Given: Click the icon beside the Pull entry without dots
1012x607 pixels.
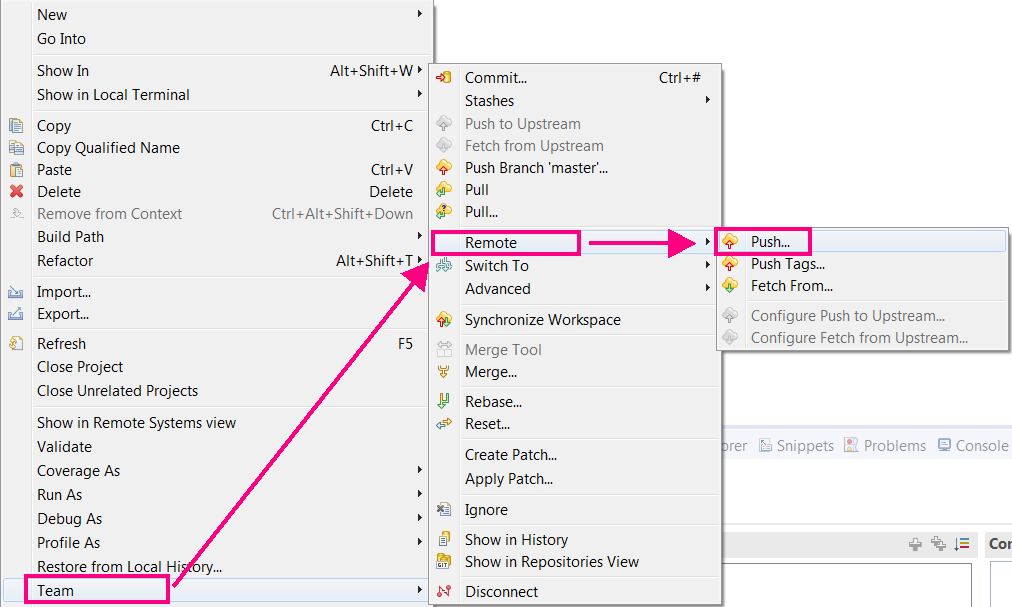Looking at the screenshot, I should point(444,190).
